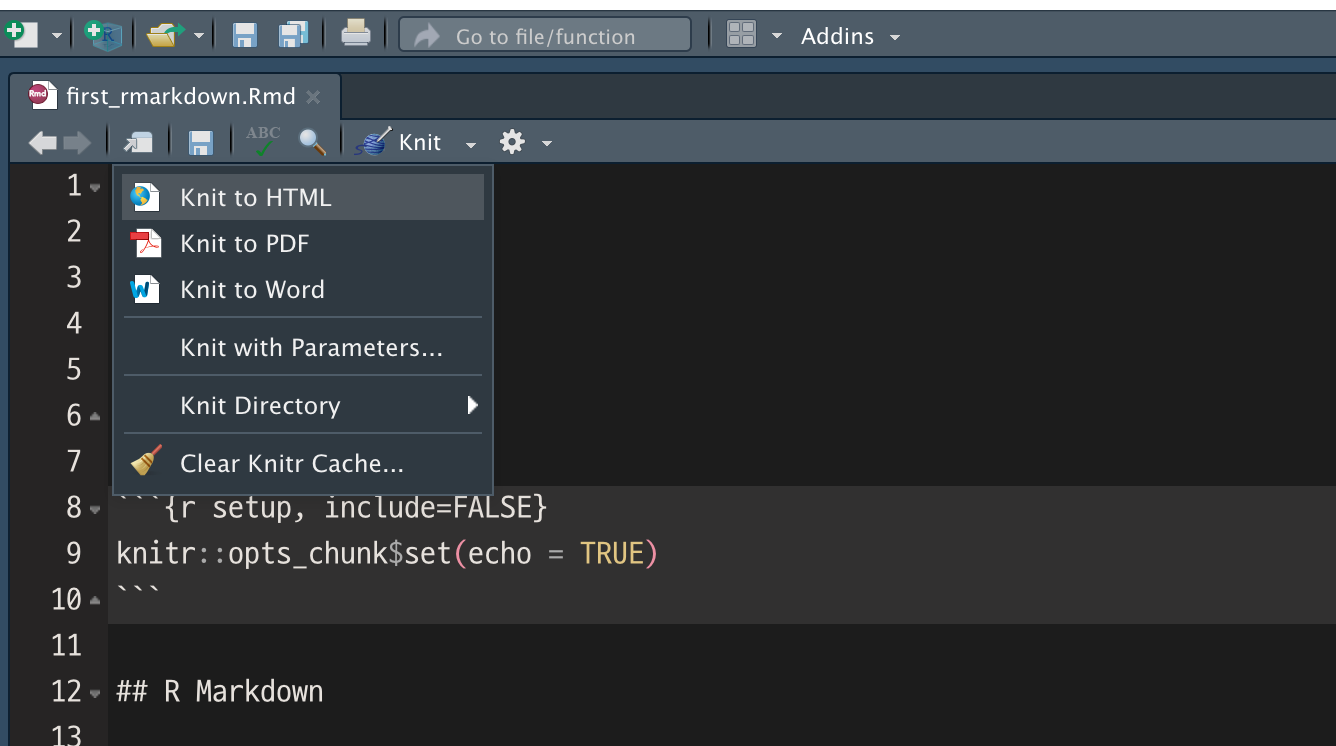Toggle the fold arrow at line 10
Screen dimensions: 1336x746
(x=95, y=601)
